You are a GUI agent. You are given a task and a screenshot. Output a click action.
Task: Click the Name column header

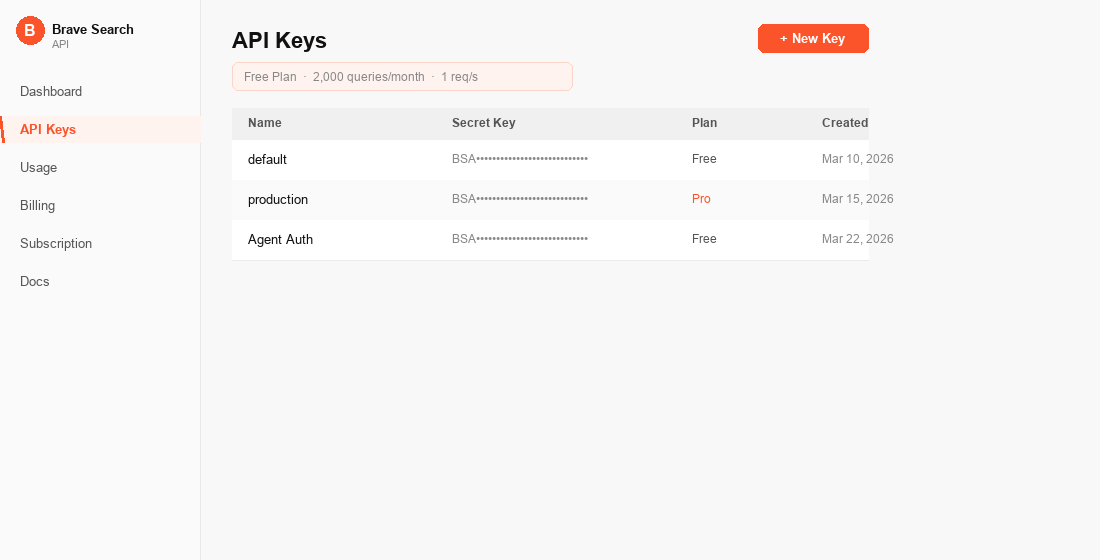coord(264,123)
